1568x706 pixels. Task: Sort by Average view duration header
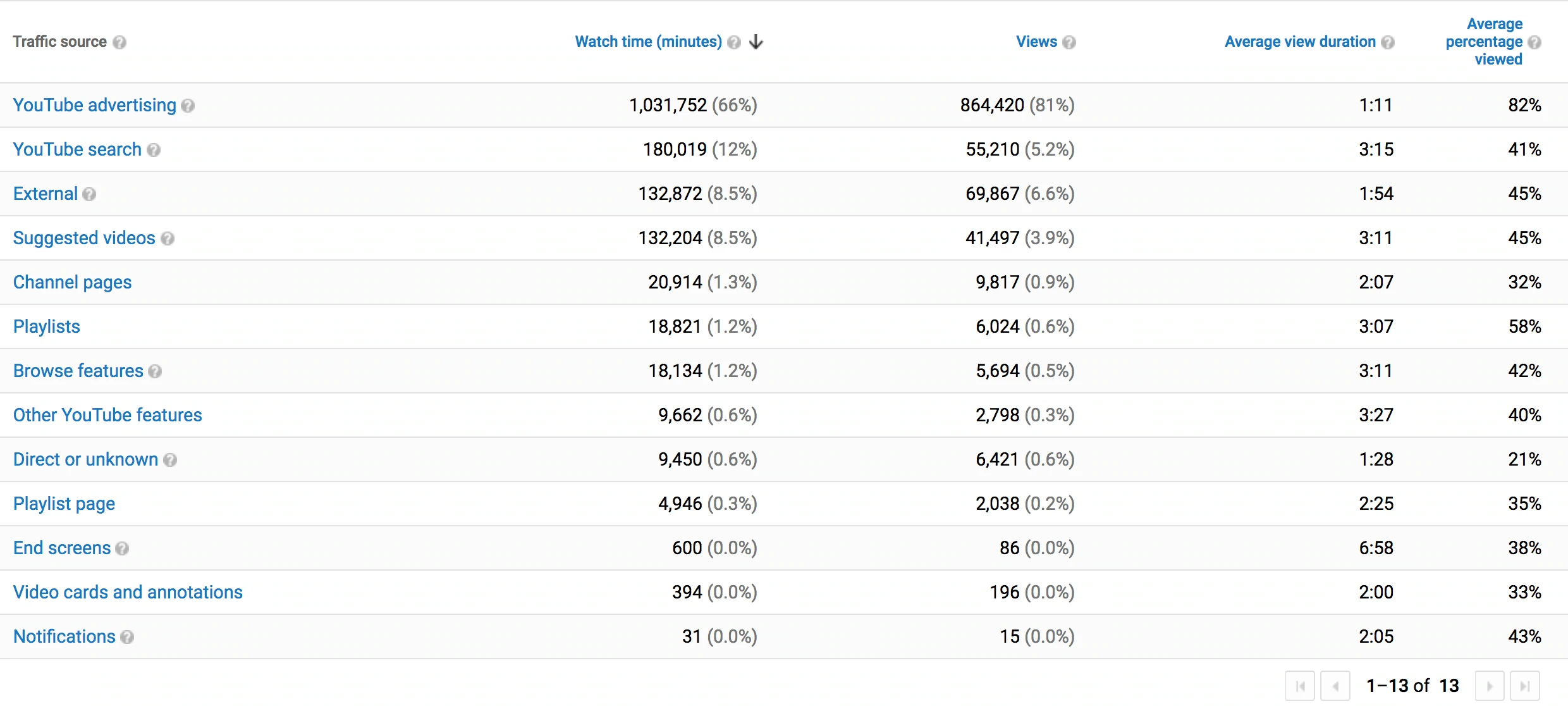(x=1299, y=42)
